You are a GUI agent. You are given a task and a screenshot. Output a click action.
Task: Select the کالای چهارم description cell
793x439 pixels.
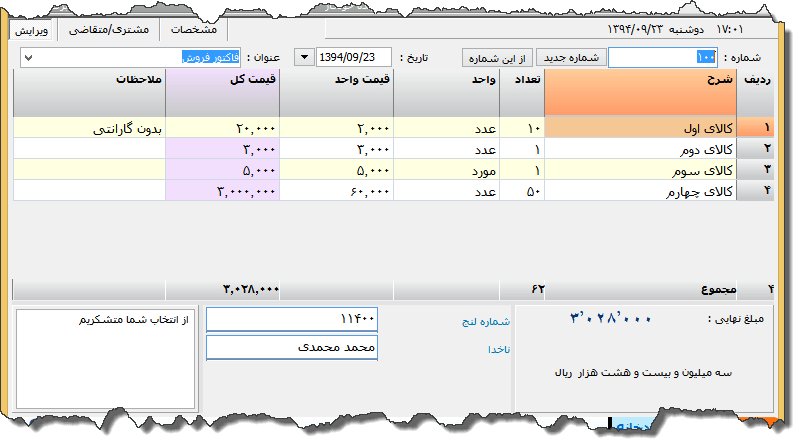(x=639, y=190)
